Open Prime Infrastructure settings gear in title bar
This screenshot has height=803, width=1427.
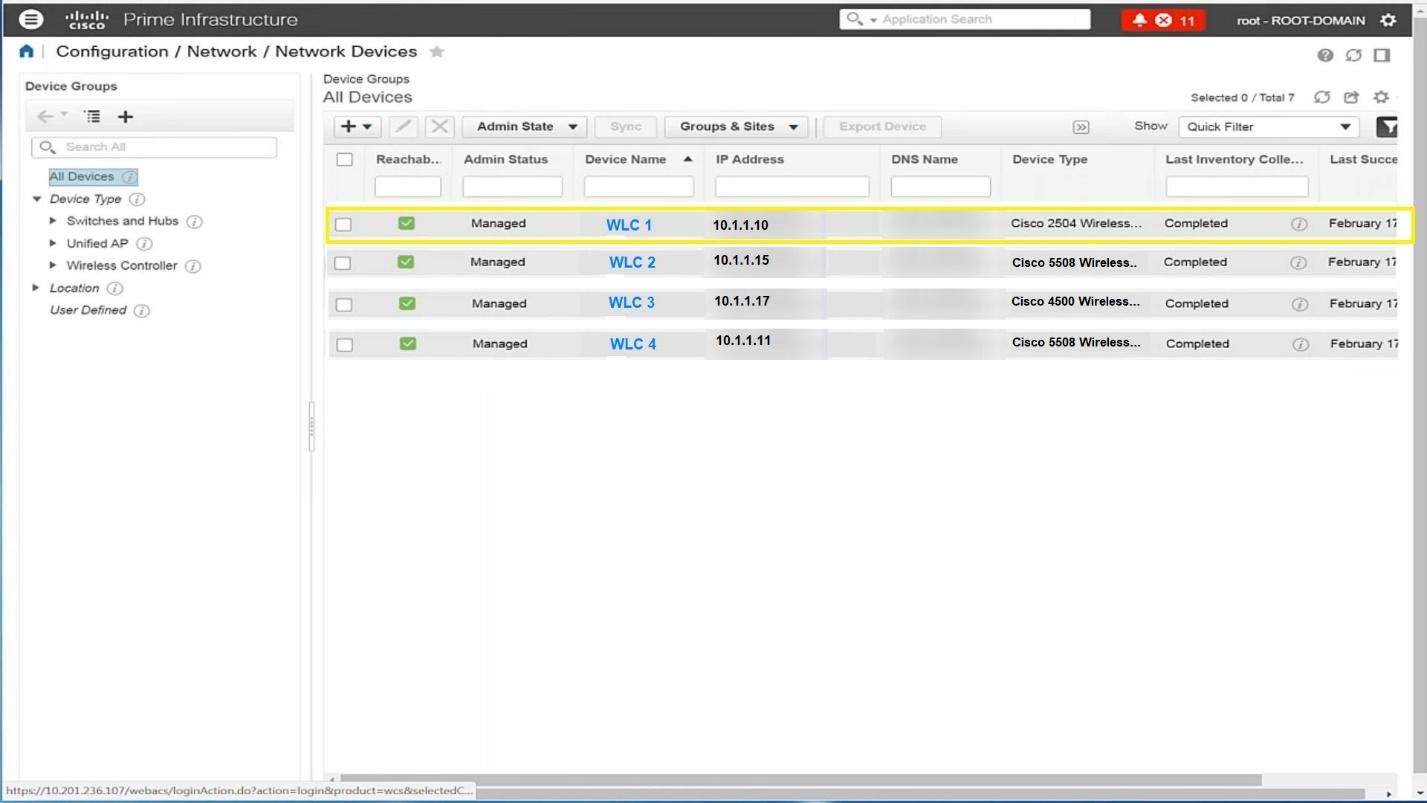[x=1388, y=19]
